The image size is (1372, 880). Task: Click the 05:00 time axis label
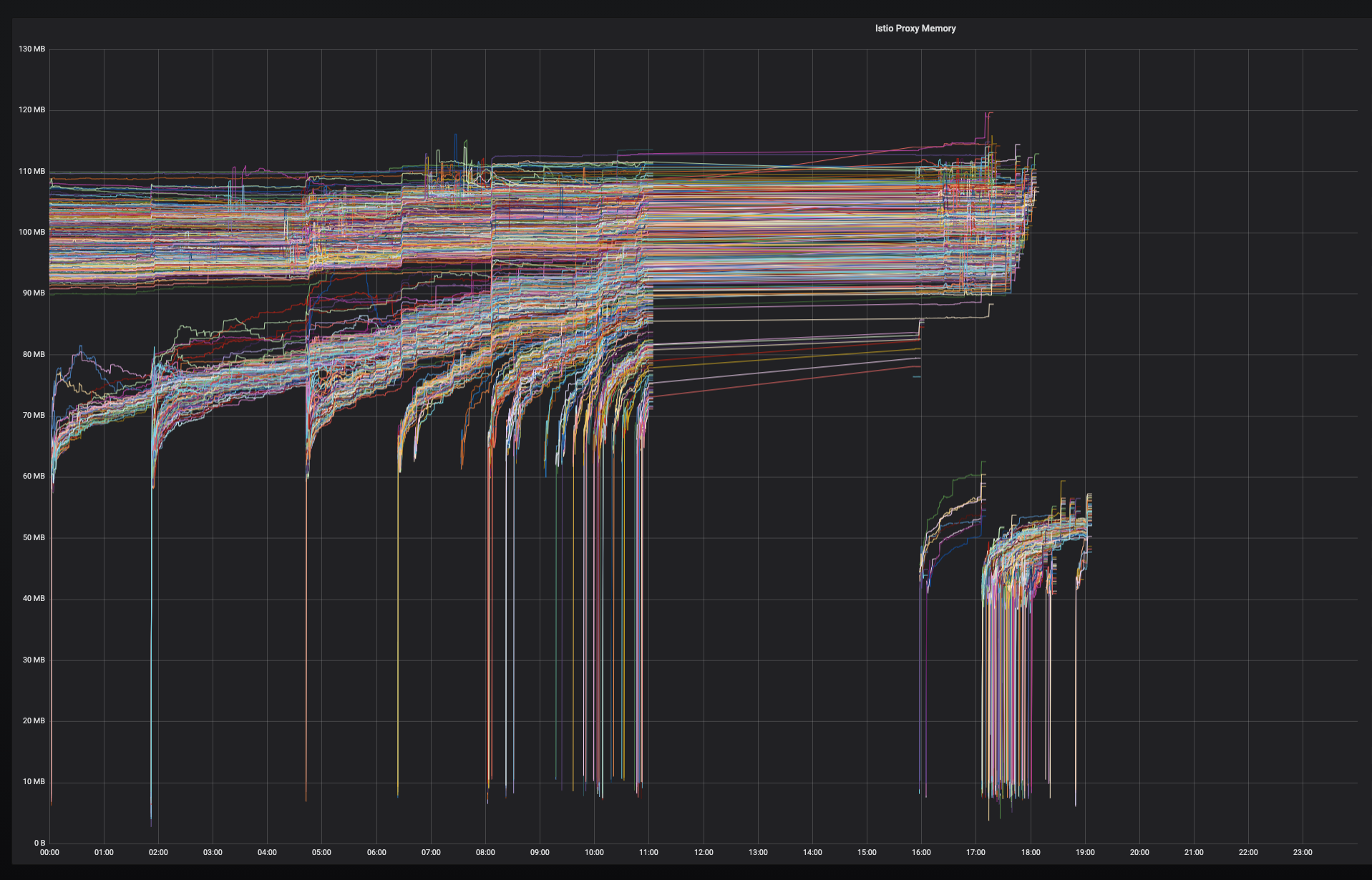pos(321,852)
